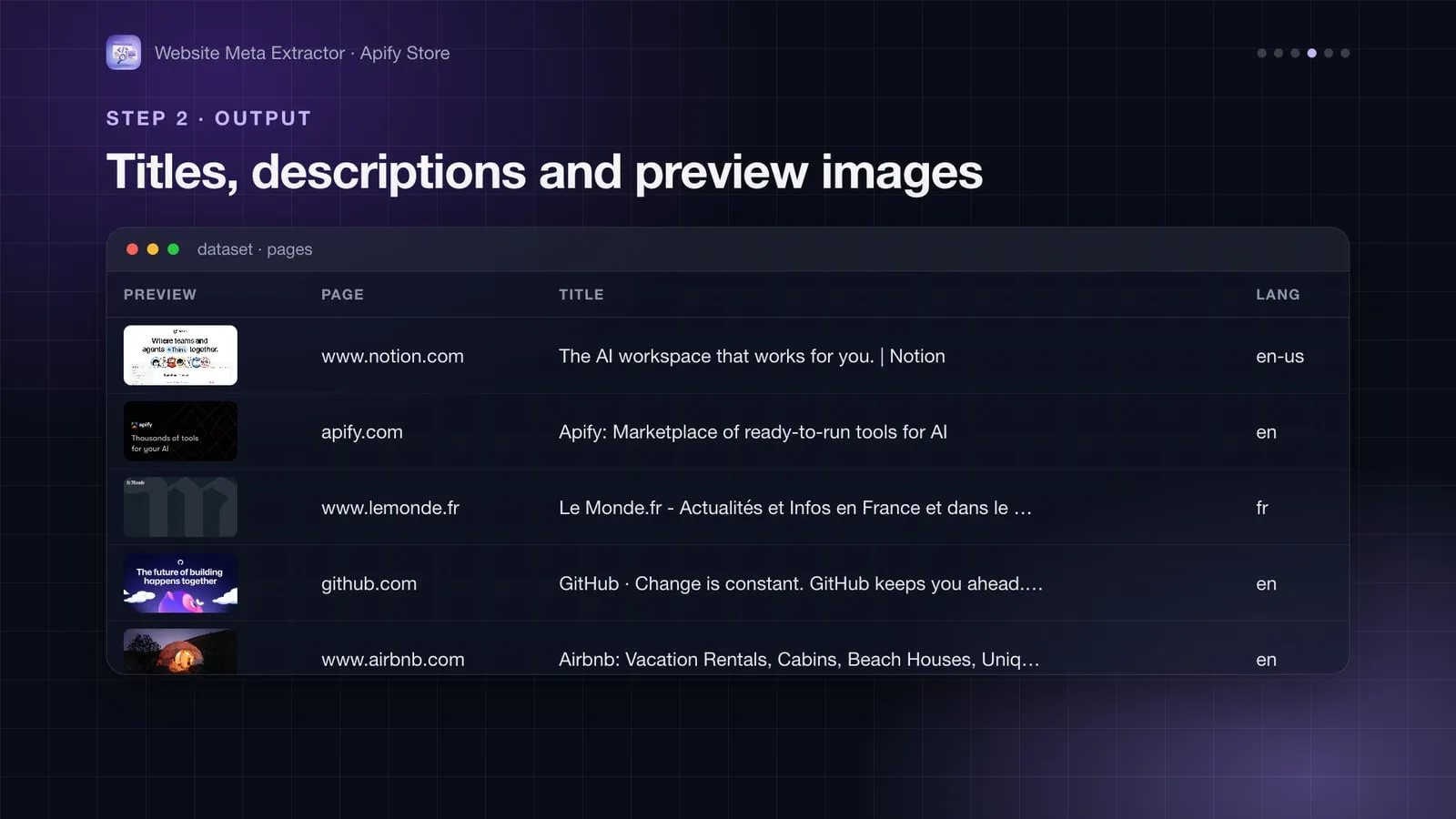The image size is (1456, 819).
Task: Click the 'en-us' language value
Action: coord(1279,357)
